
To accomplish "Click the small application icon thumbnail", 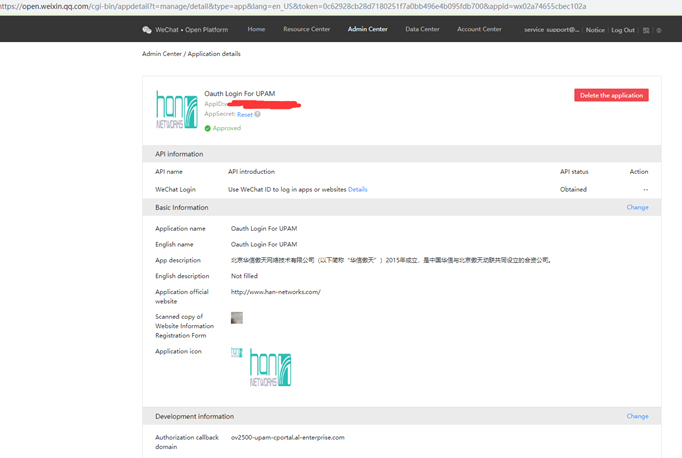I will click(237, 352).
